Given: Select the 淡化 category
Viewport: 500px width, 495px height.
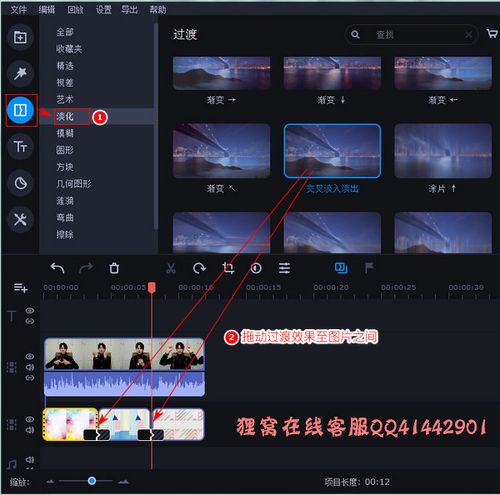Looking at the screenshot, I should point(65,116).
